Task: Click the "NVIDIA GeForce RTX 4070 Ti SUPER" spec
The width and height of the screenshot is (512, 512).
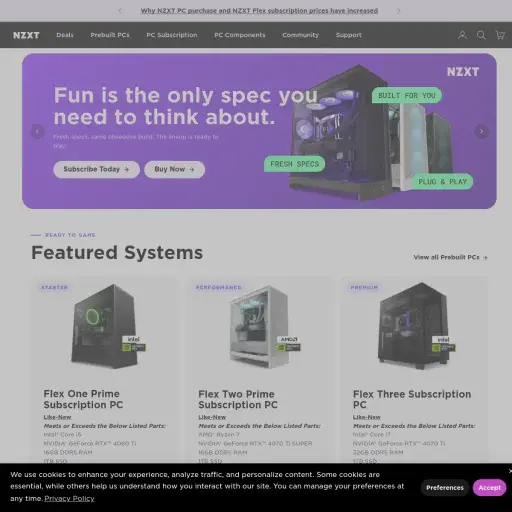Action: point(255,444)
